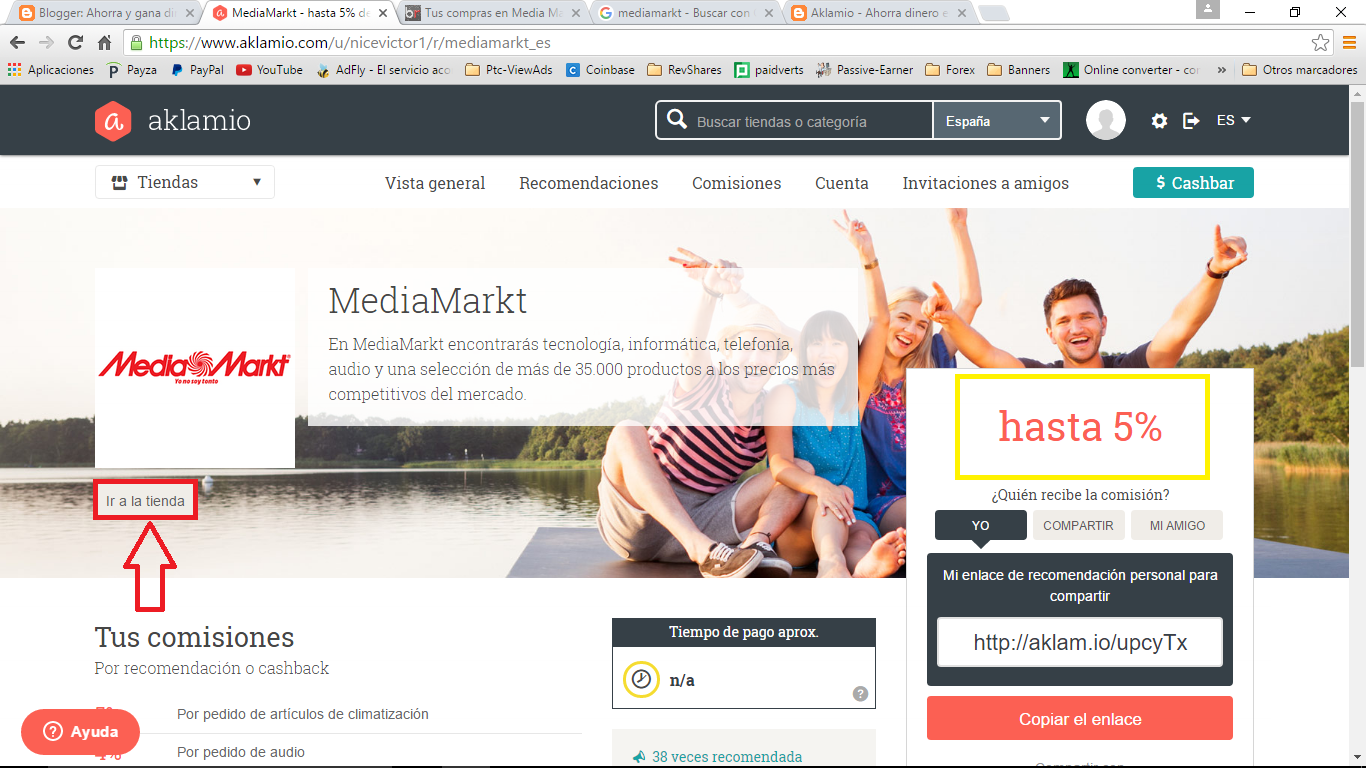
Task: Click in the Buscar tiendas search field
Action: coord(795,121)
